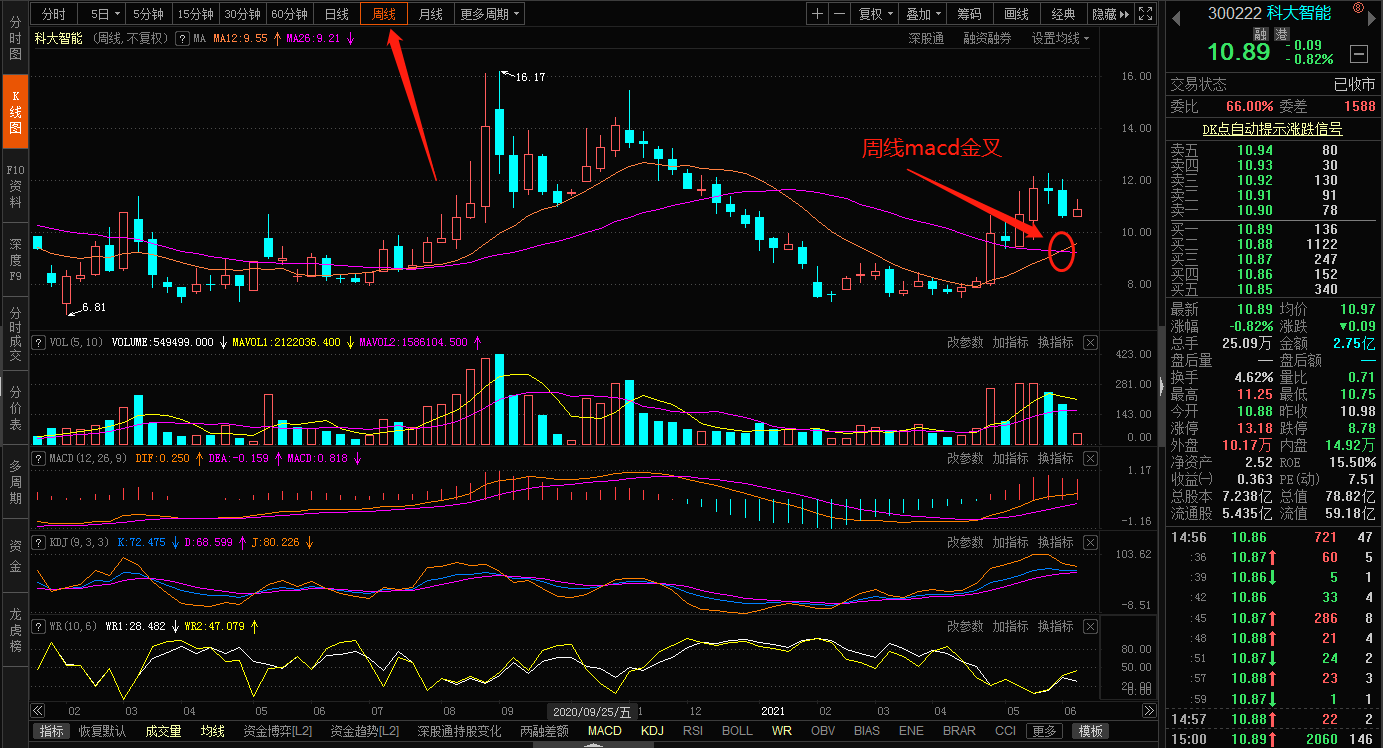Open 多周期 in left sidebar
Screen dimensions: 1383x748
click(15, 482)
